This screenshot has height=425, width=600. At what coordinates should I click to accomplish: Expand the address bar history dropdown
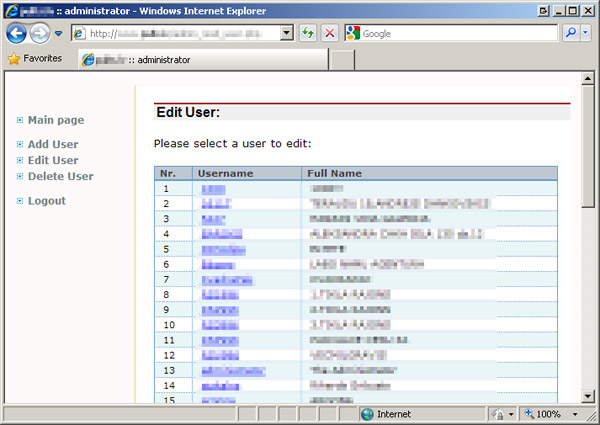[x=288, y=33]
